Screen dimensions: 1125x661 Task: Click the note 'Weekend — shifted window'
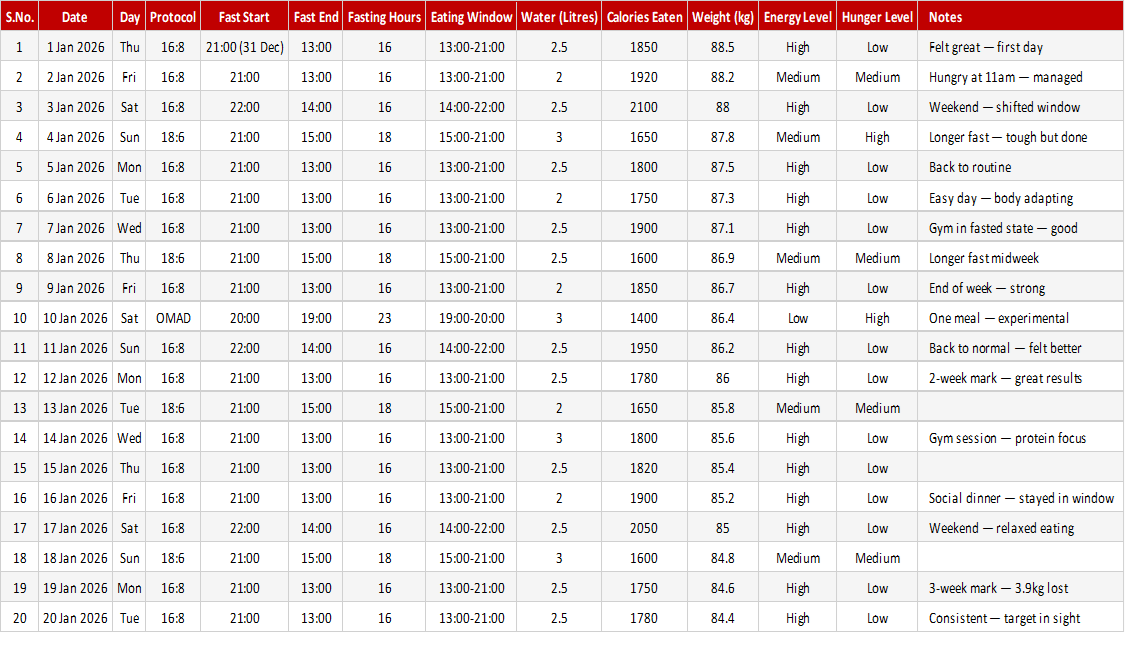1004,108
